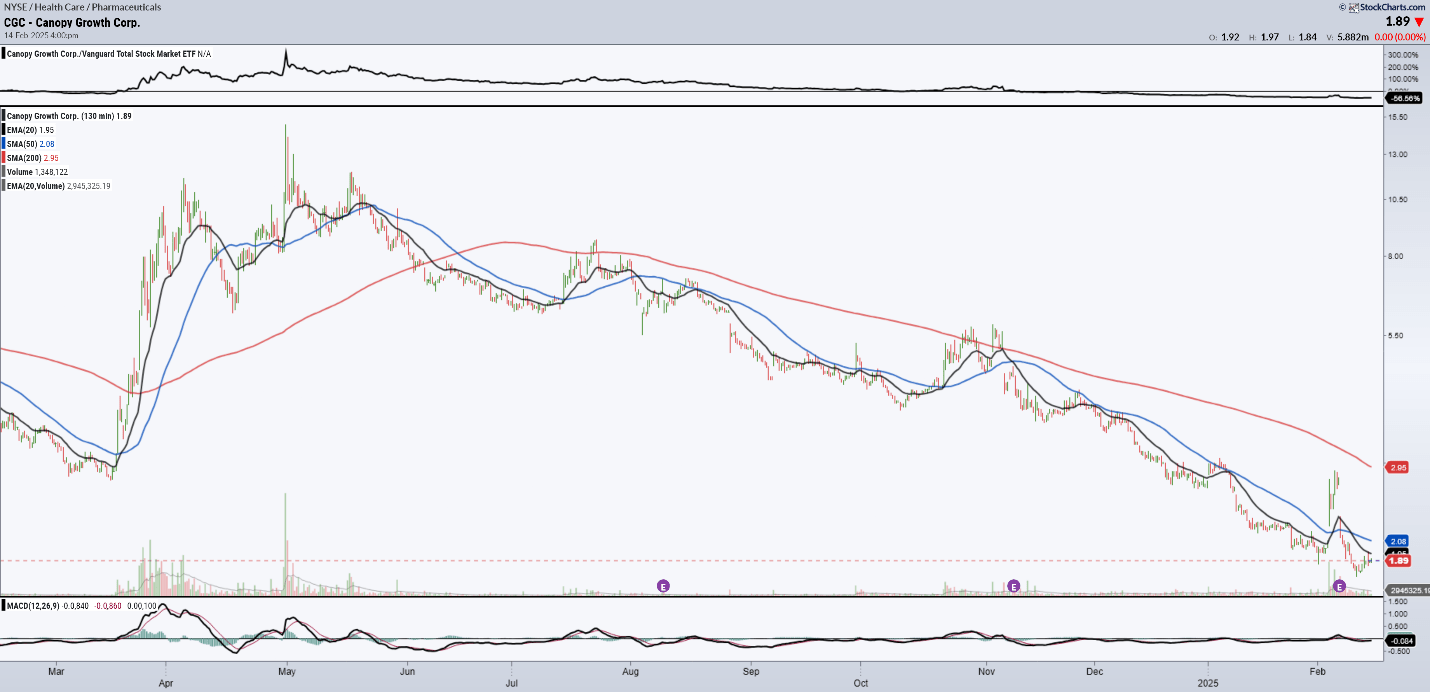Click the EMA(20,Volume) legend entry

coord(57,186)
